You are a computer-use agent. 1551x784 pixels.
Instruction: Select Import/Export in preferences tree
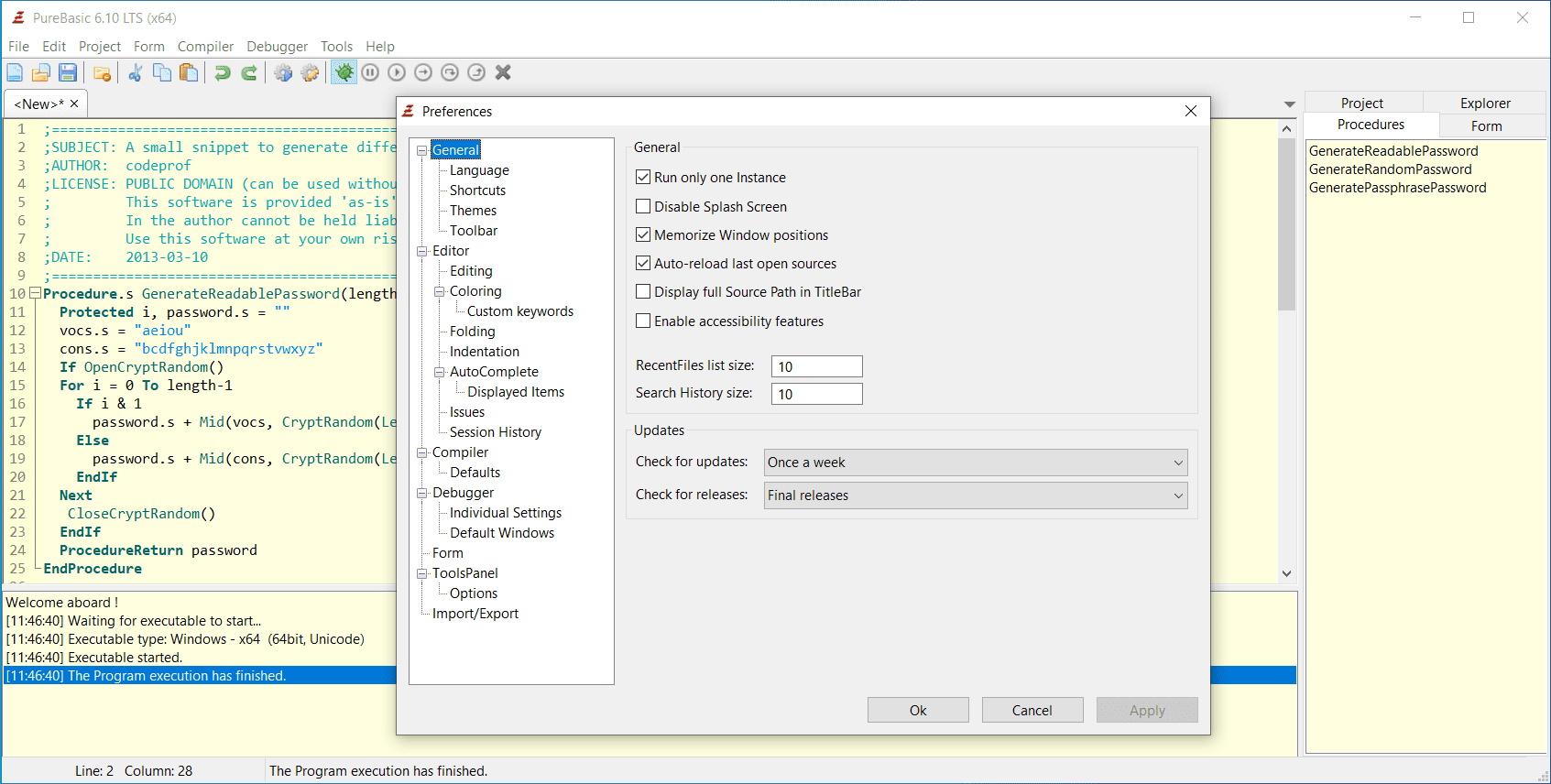coord(475,614)
